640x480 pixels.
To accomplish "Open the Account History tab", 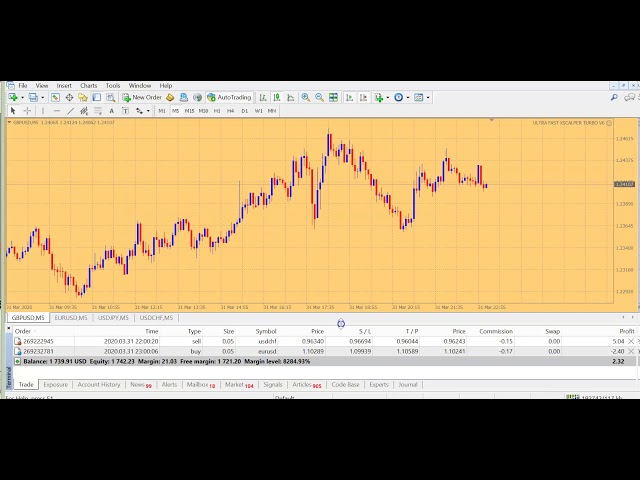I will tap(99, 384).
